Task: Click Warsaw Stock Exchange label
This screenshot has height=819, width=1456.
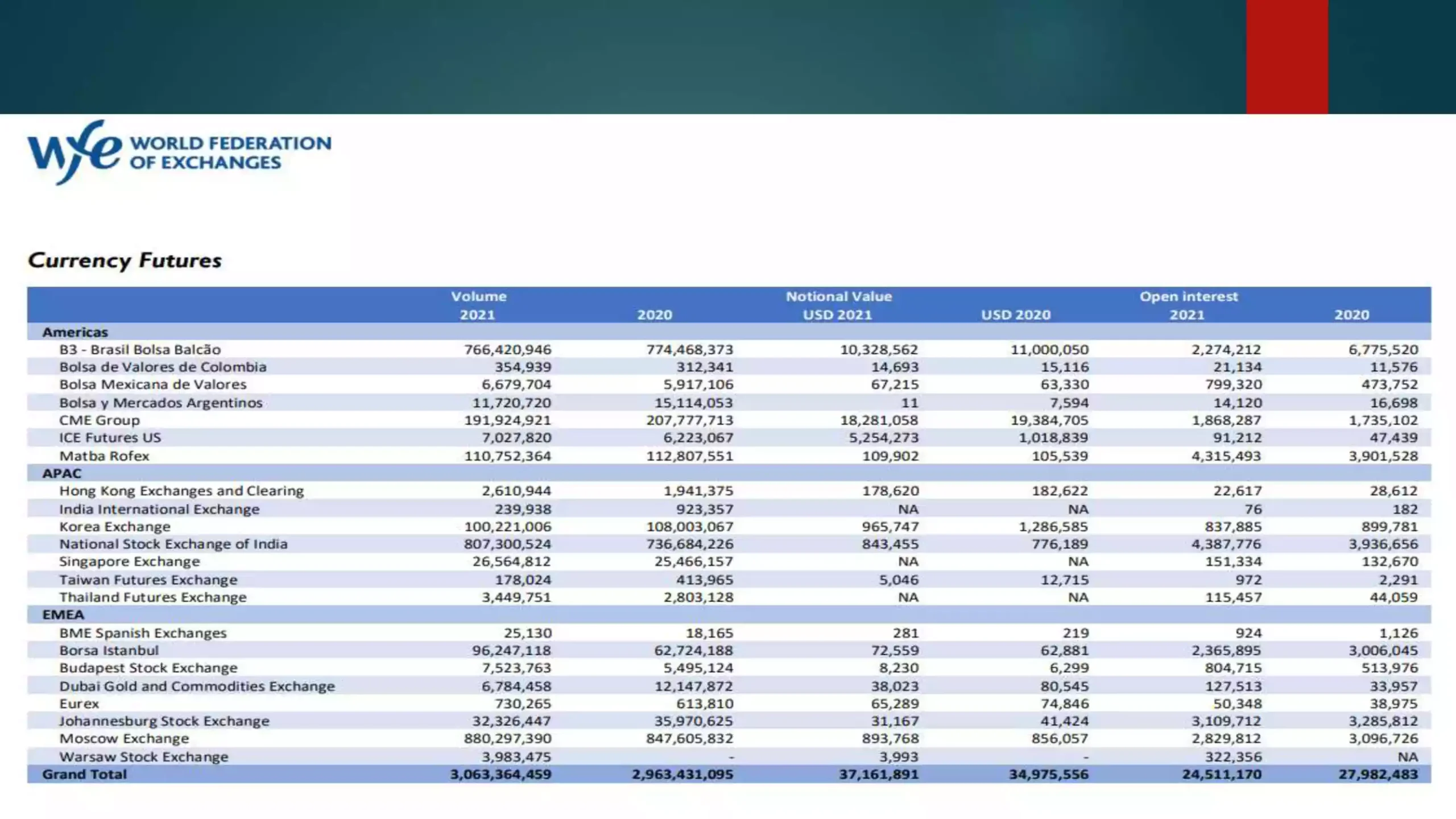Action: [144, 757]
